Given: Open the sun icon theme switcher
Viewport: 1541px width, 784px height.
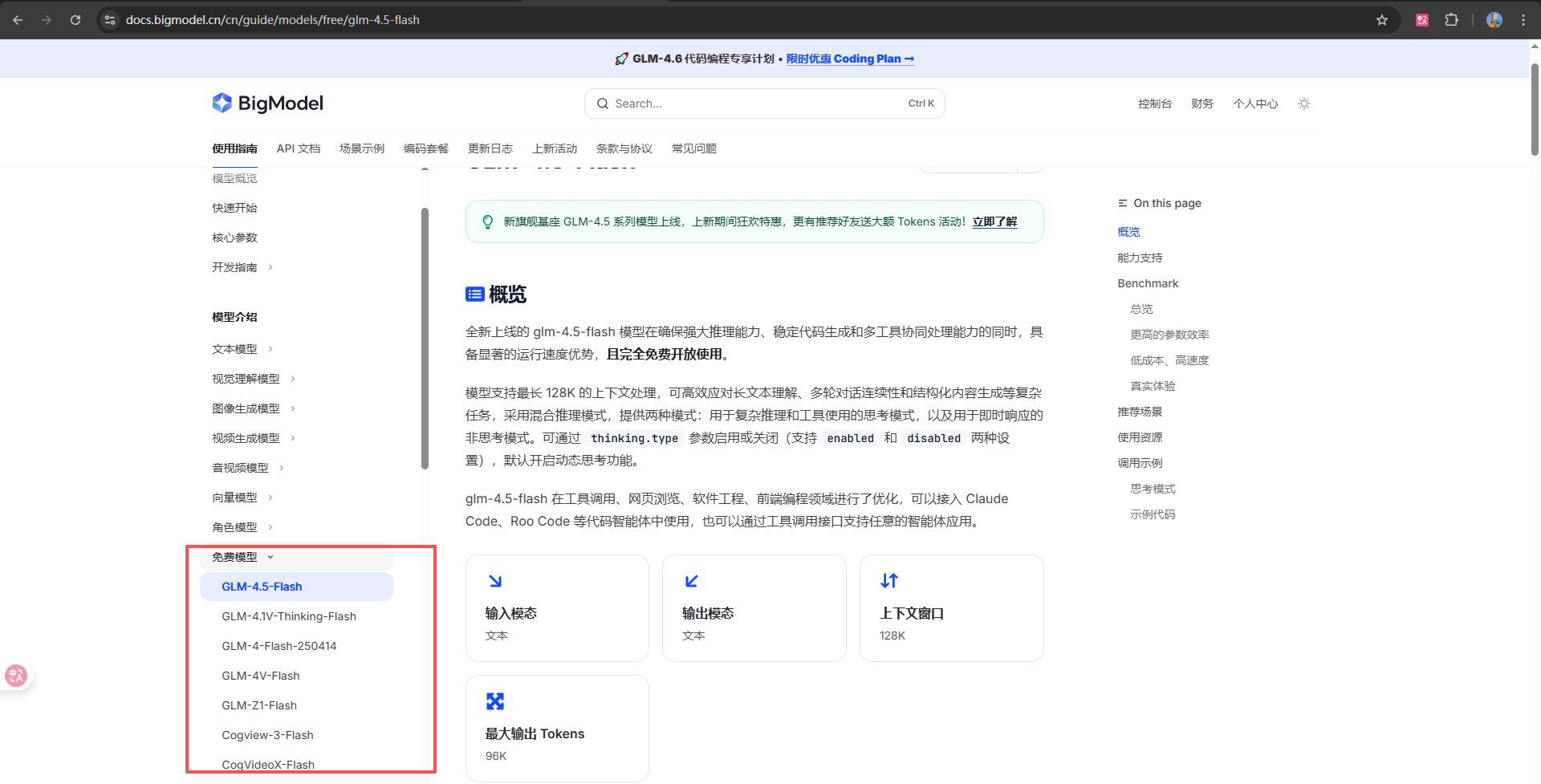Looking at the screenshot, I should [x=1303, y=103].
